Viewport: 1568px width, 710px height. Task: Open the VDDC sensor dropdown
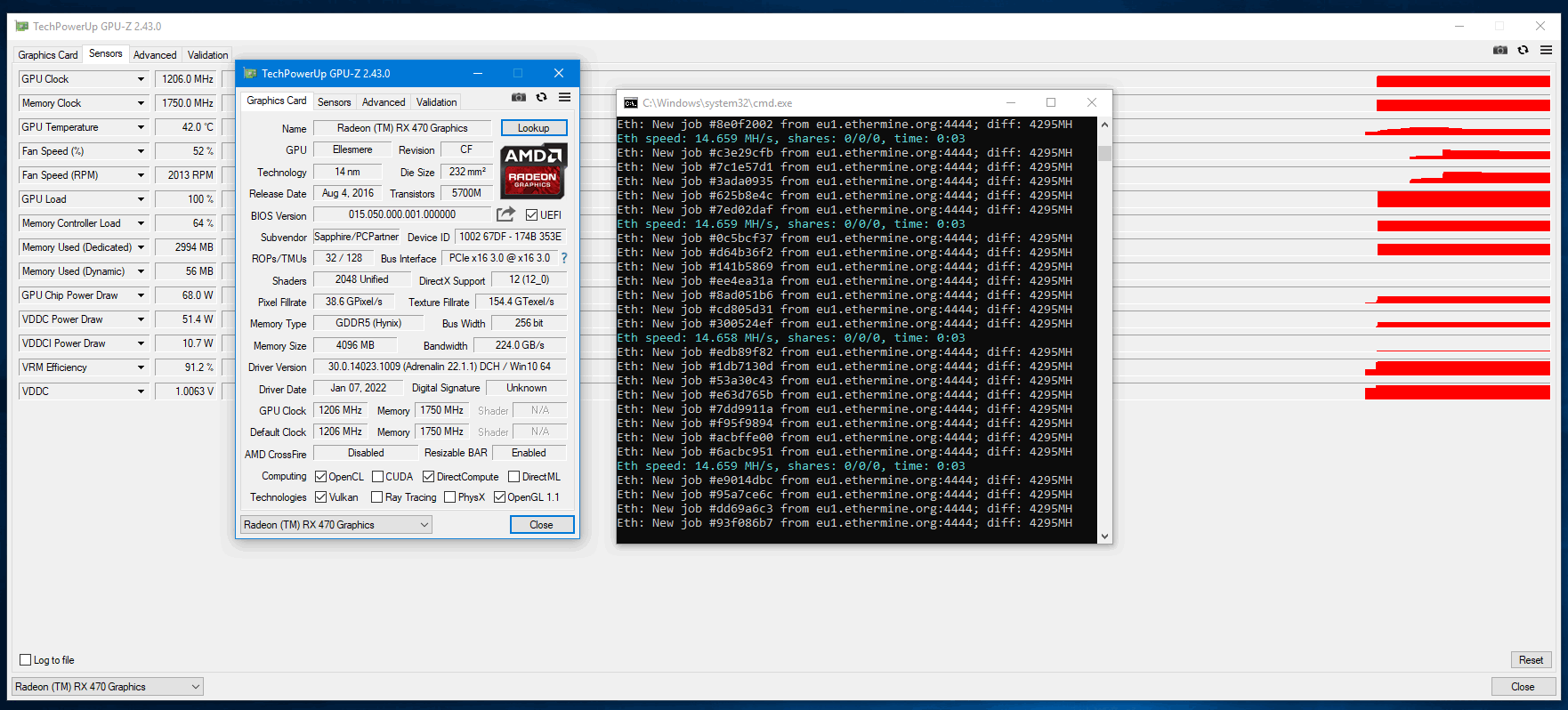tap(141, 391)
